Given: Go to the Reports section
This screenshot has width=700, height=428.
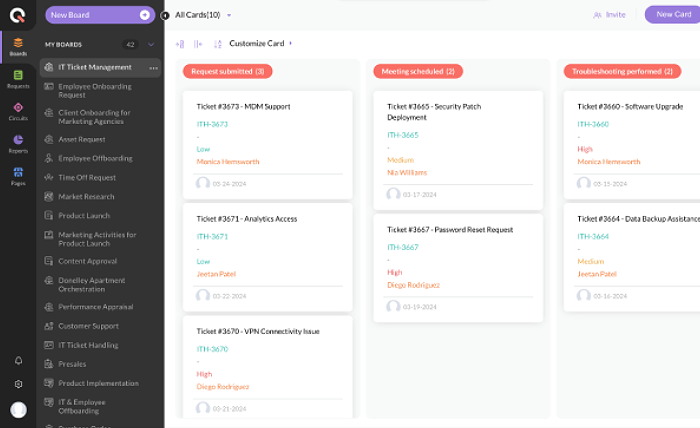Looking at the screenshot, I should point(18,143).
